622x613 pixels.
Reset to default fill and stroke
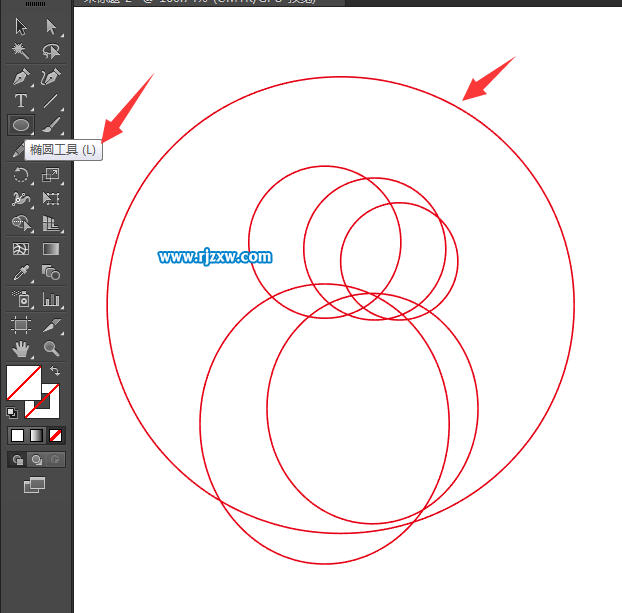point(12,413)
